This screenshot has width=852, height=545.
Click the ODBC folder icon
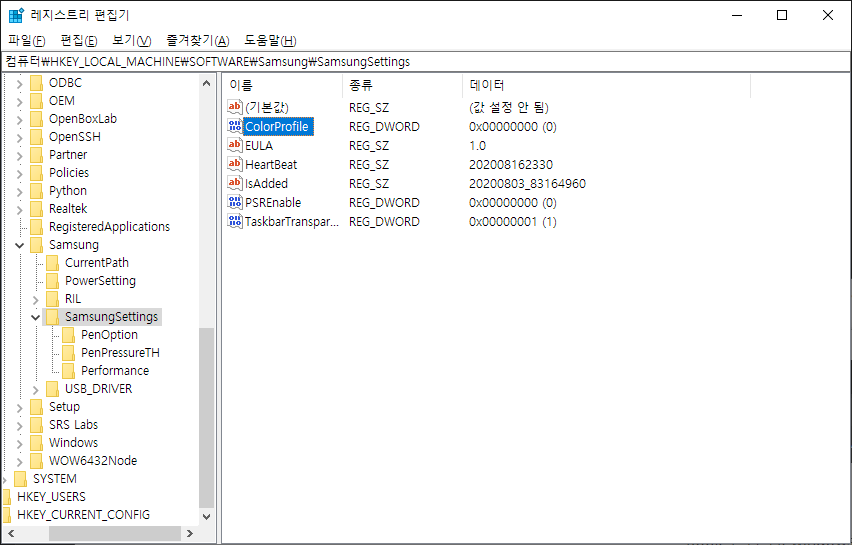[36, 83]
